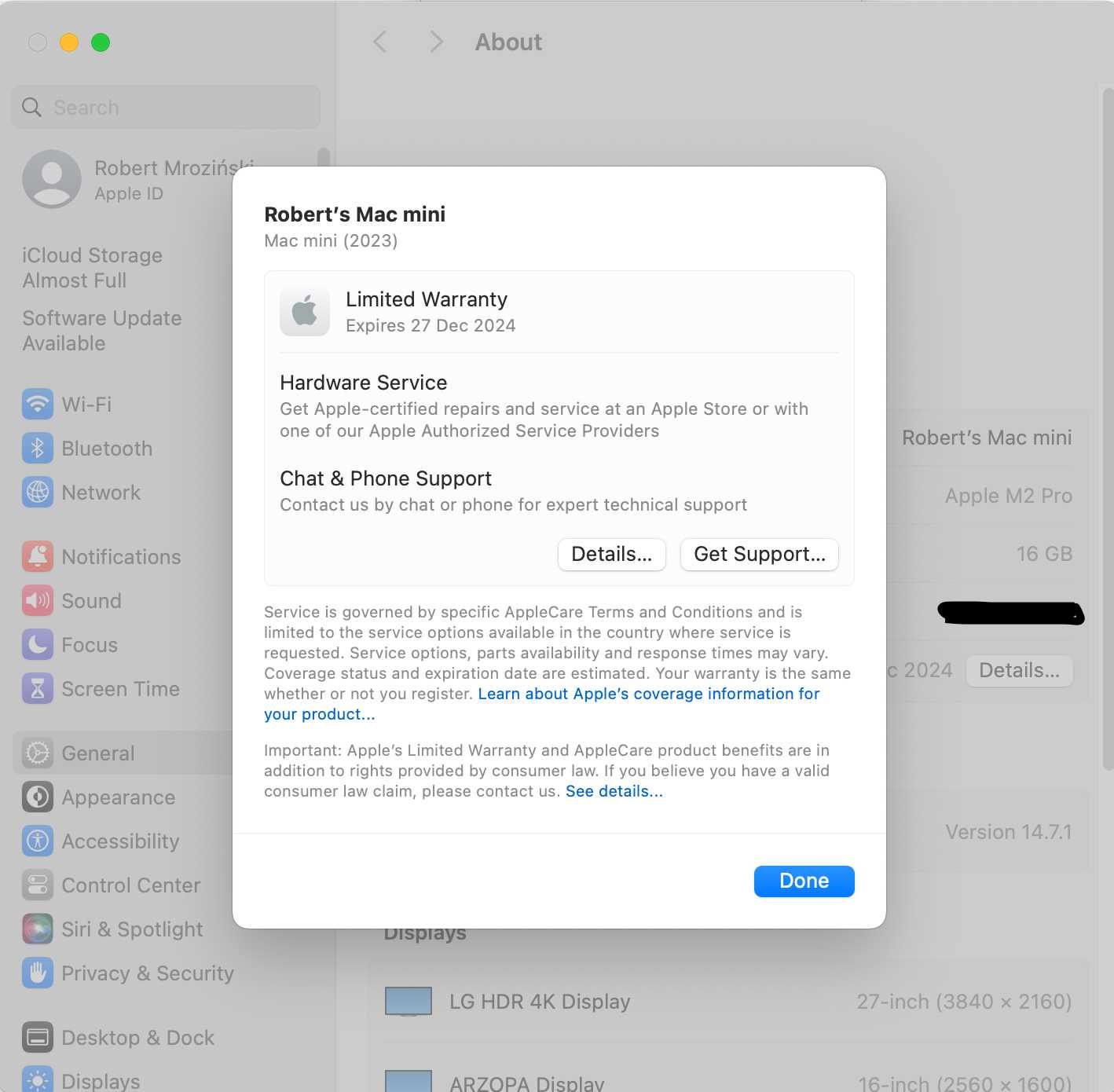Click the Notifications bell icon
1114x1092 pixels.
[38, 557]
